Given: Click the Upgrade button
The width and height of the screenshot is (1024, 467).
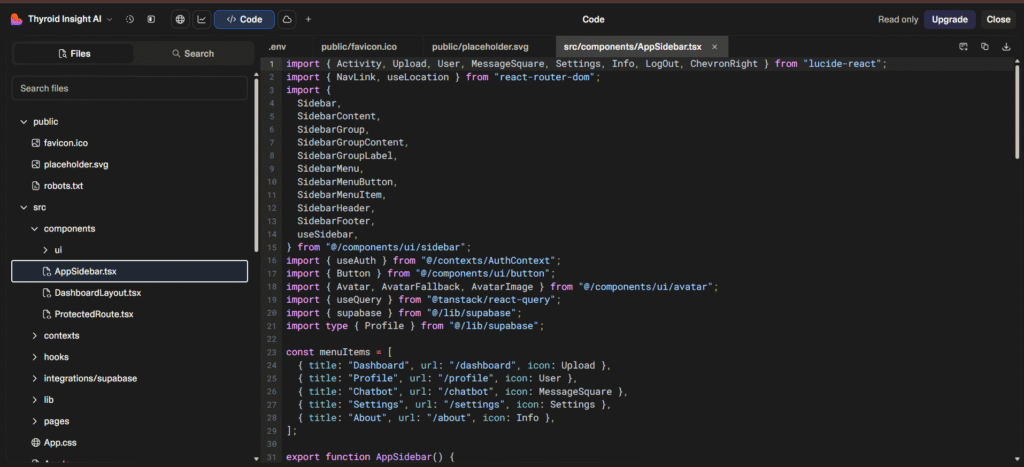Looking at the screenshot, I should (950, 20).
